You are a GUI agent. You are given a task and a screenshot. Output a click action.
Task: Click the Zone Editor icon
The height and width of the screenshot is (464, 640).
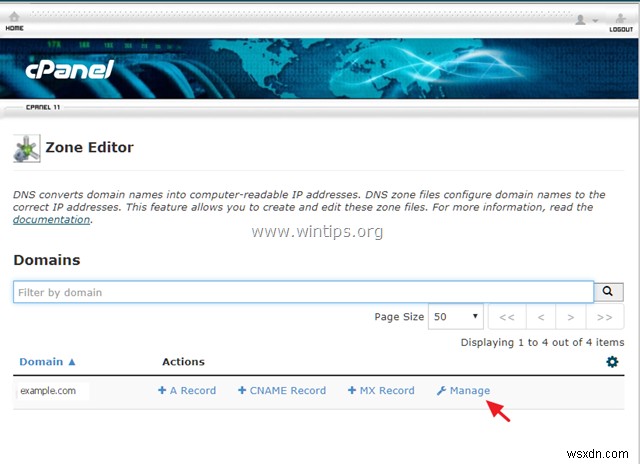pyautogui.click(x=27, y=148)
